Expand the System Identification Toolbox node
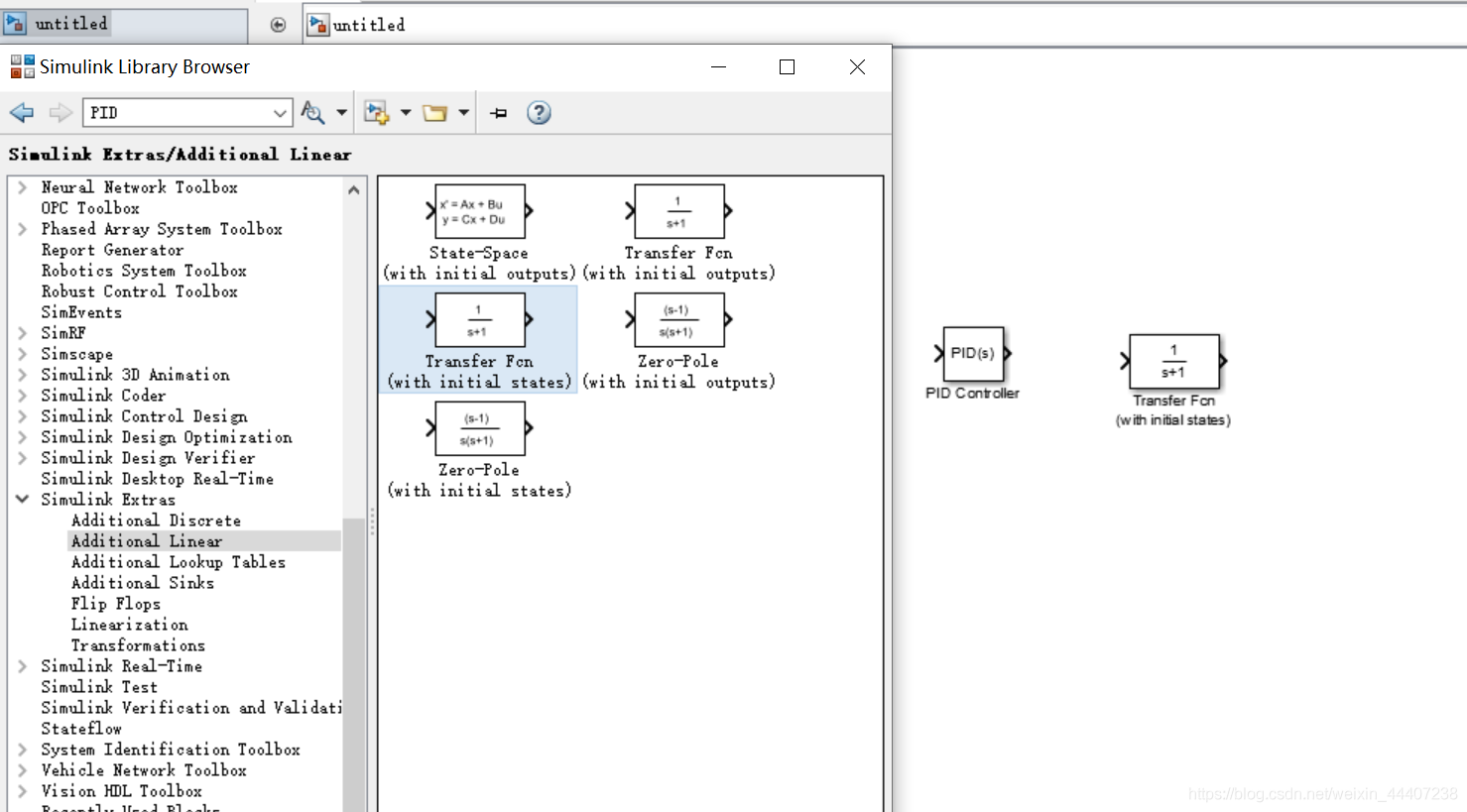 (22, 750)
